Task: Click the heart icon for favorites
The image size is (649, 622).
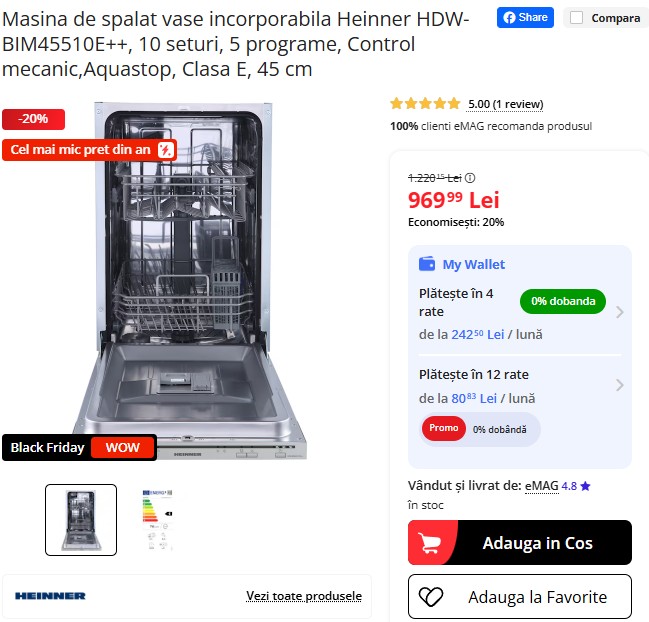Action: click(x=431, y=597)
